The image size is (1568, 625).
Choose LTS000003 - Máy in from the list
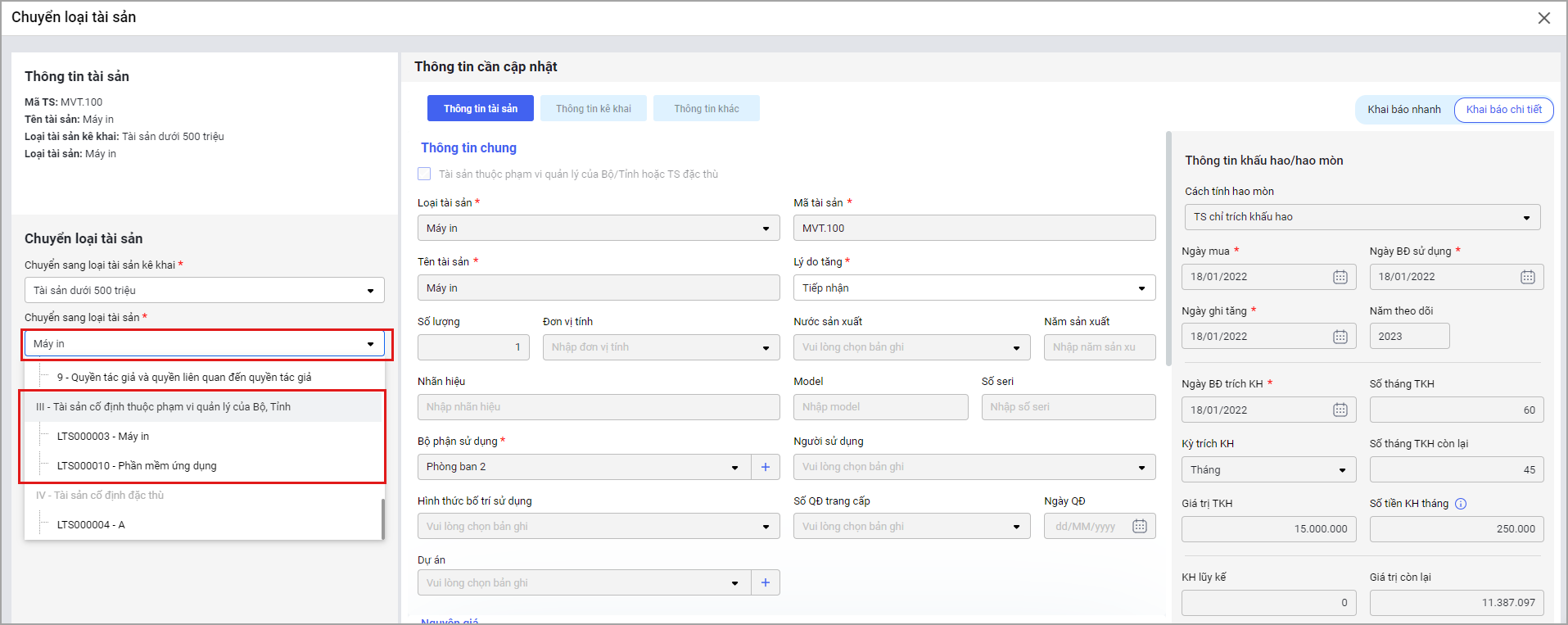tap(103, 436)
